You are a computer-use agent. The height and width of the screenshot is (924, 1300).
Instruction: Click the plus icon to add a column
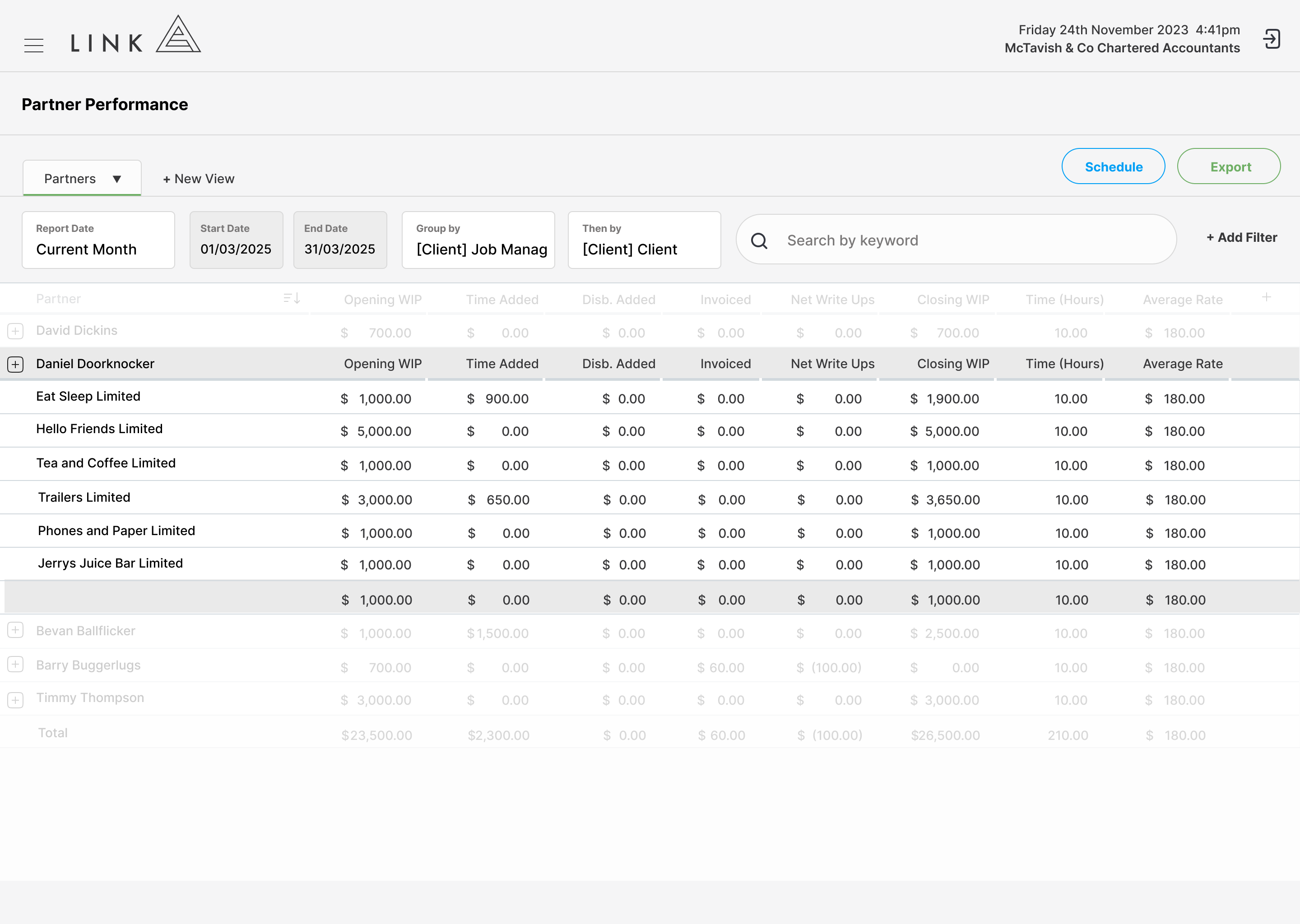(x=1266, y=297)
